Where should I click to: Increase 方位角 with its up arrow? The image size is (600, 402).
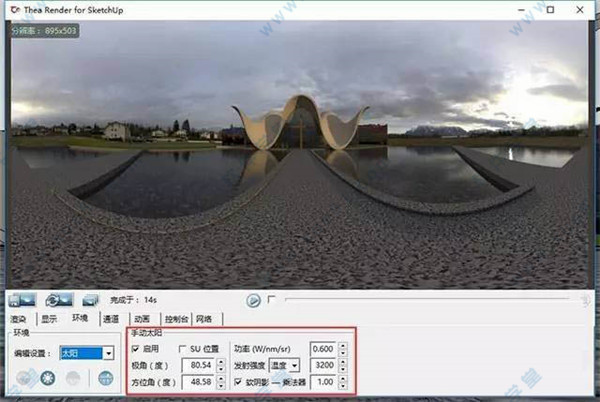click(221, 378)
